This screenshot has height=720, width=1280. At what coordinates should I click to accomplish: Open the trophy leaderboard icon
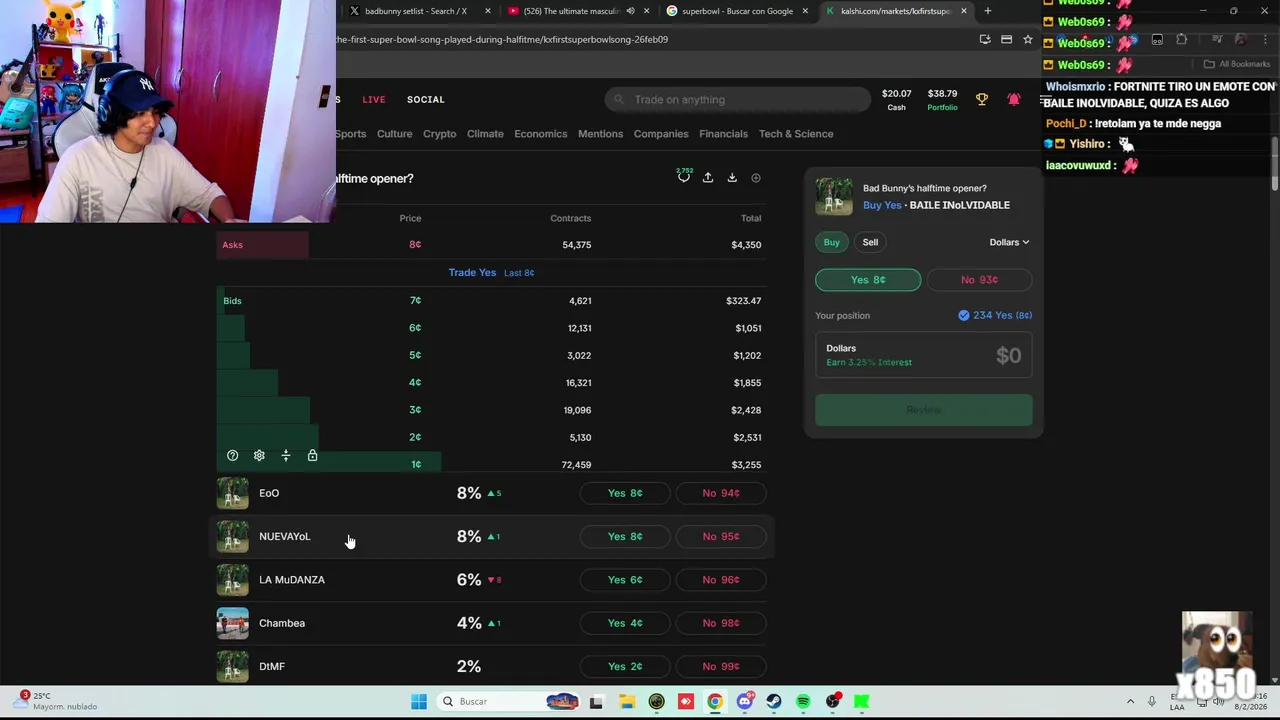click(x=982, y=100)
